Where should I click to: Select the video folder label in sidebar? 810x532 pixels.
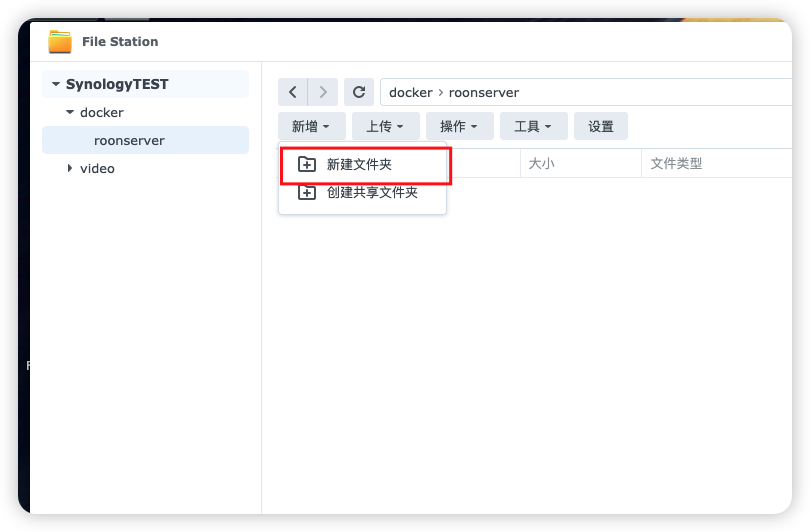(97, 168)
